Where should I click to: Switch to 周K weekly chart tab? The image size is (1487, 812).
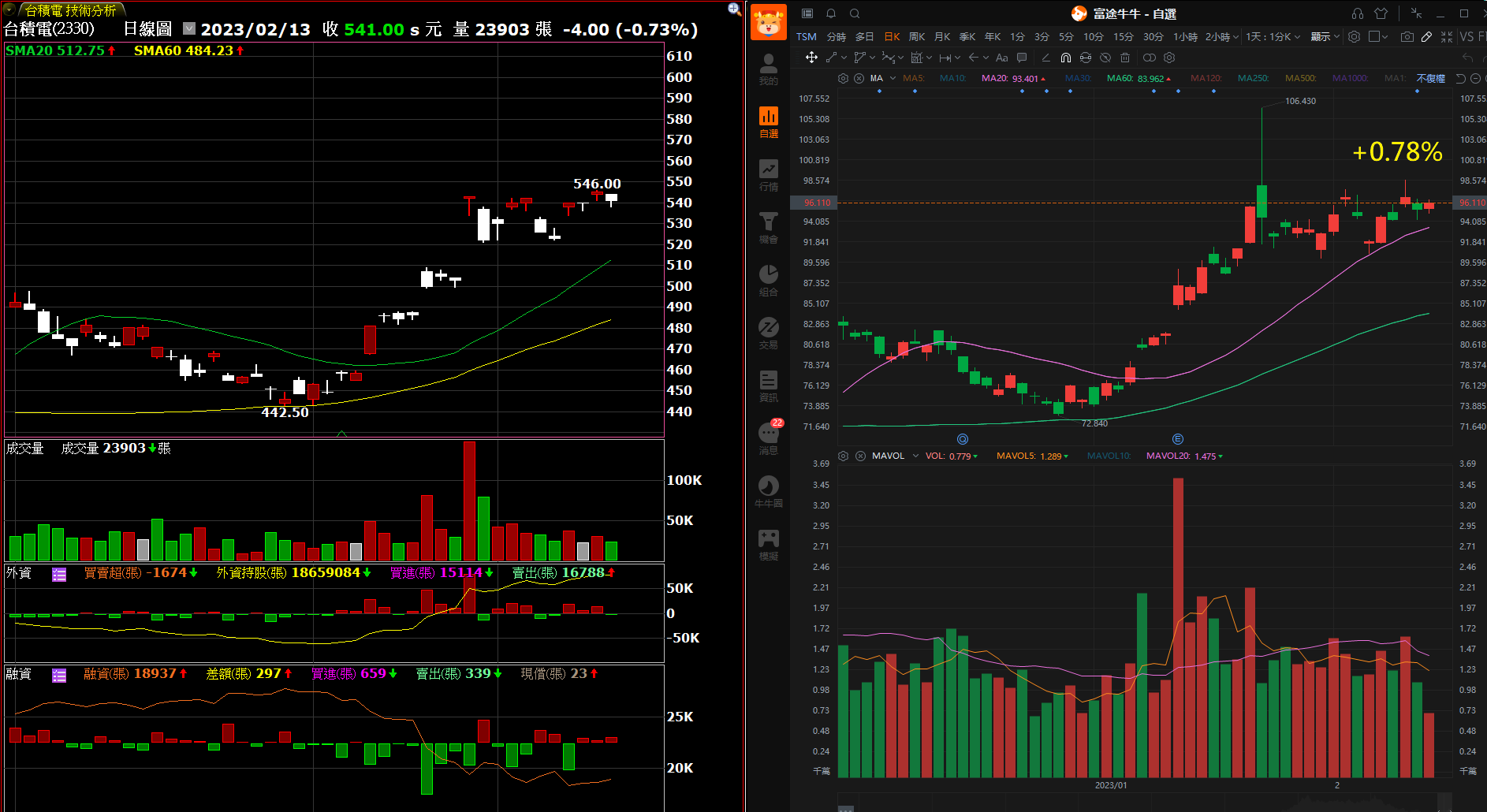point(916,37)
